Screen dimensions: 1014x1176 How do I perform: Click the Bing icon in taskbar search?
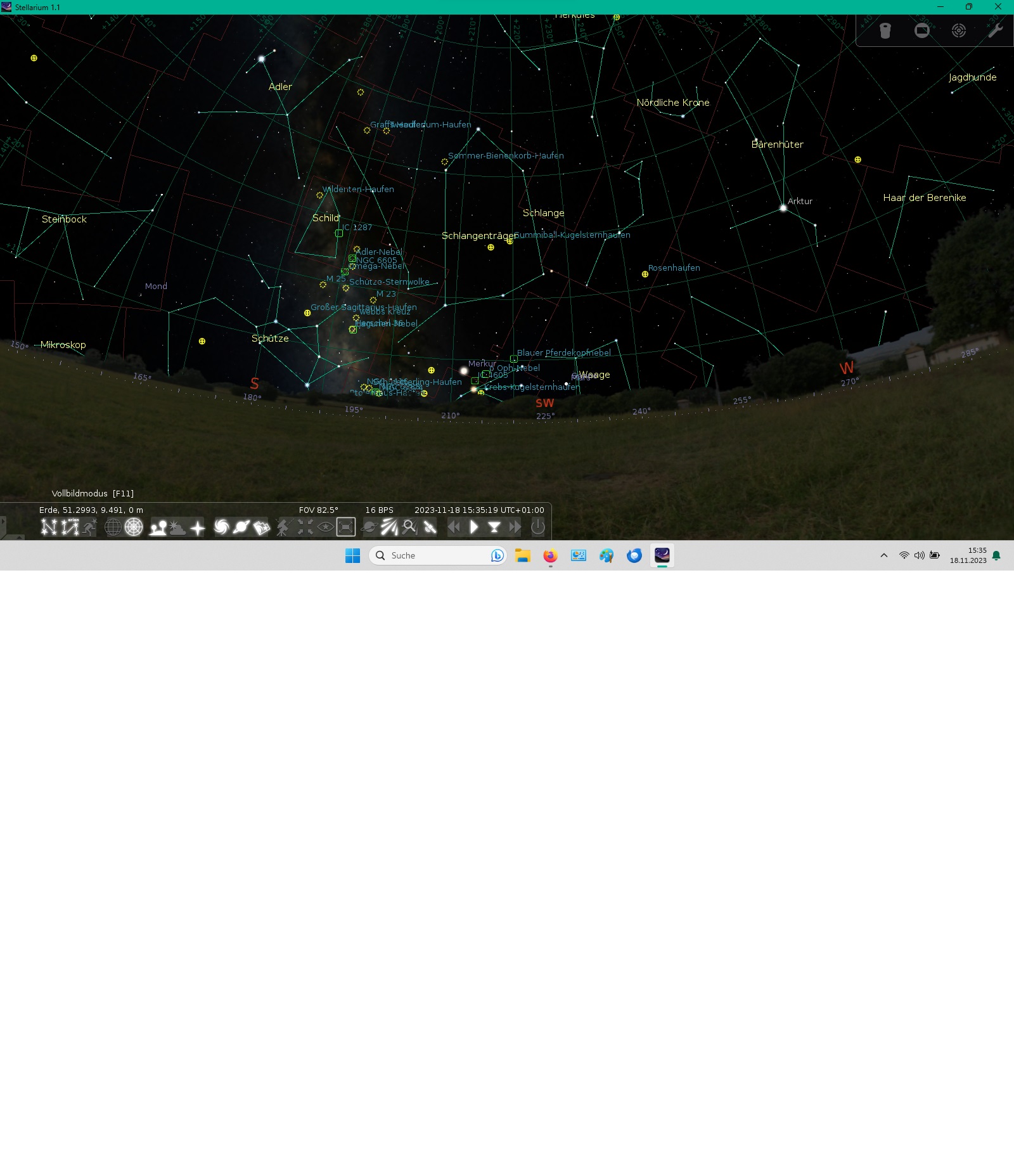point(497,555)
